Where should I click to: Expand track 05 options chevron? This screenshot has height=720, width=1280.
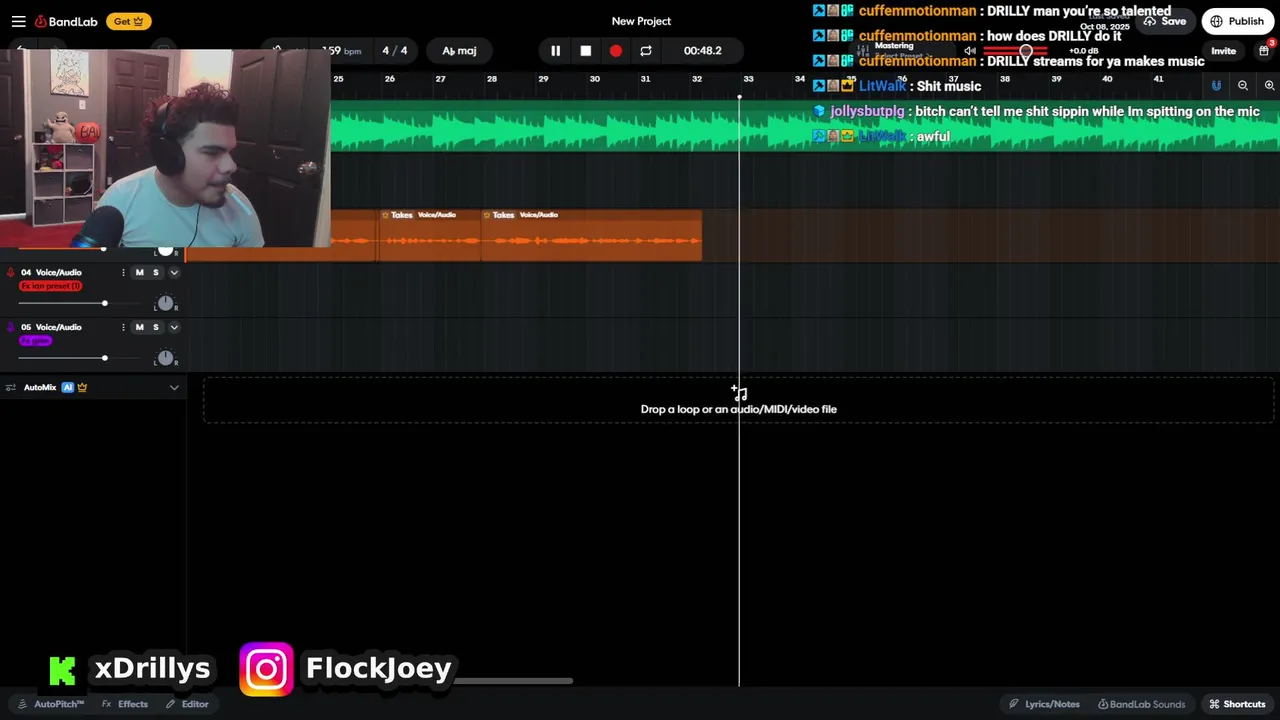pos(174,327)
